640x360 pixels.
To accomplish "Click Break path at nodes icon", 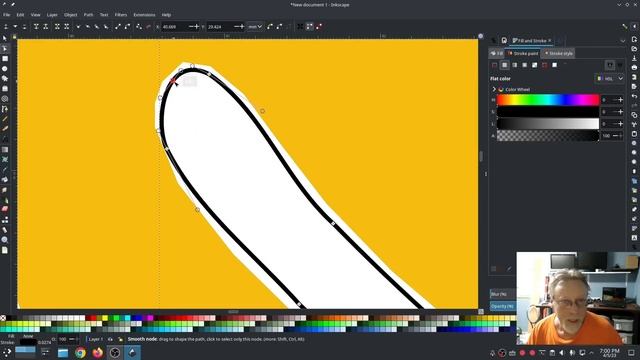I will (46, 27).
